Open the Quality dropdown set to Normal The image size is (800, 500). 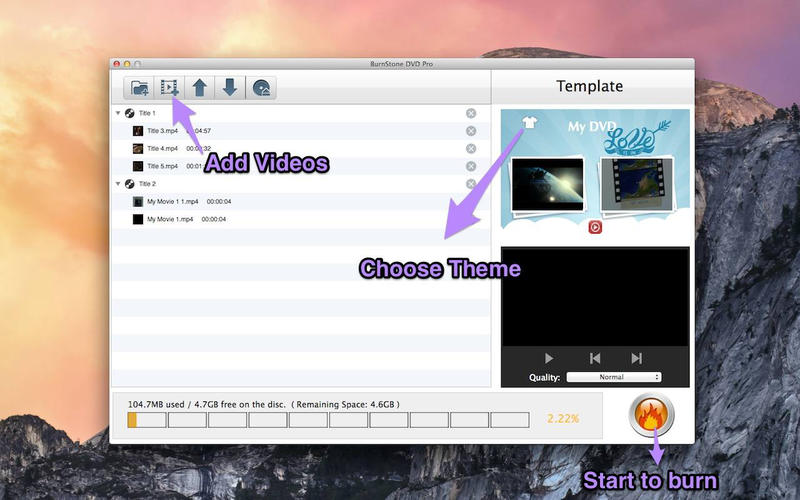614,377
